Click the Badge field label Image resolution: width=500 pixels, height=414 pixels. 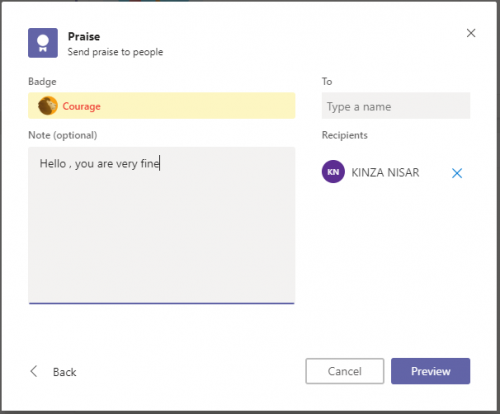[42, 82]
